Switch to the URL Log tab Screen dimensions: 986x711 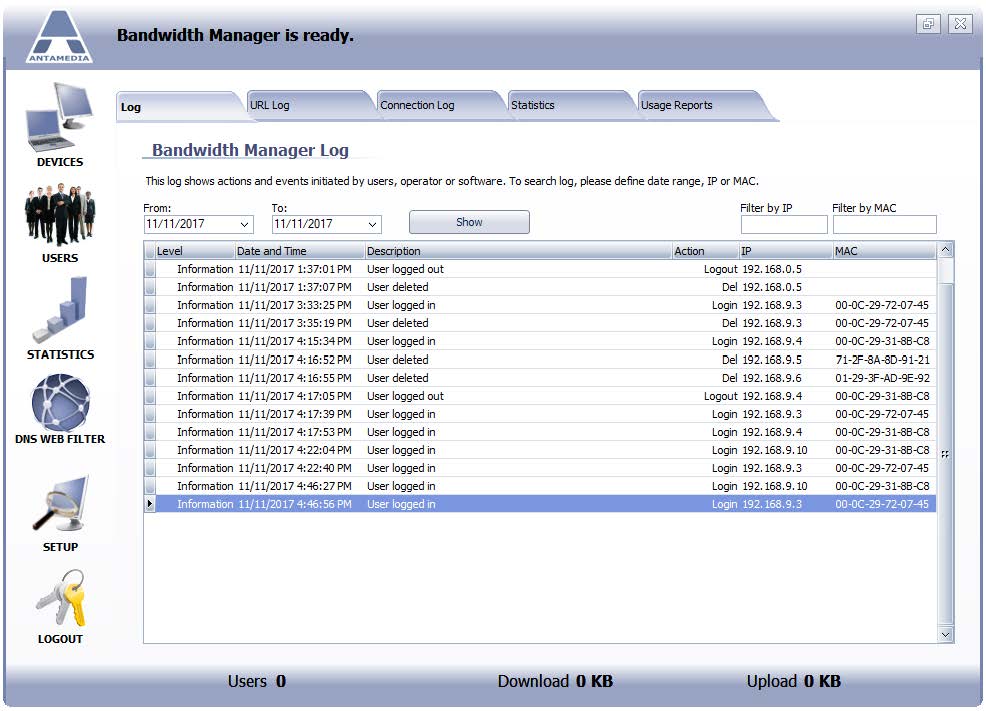pos(308,105)
